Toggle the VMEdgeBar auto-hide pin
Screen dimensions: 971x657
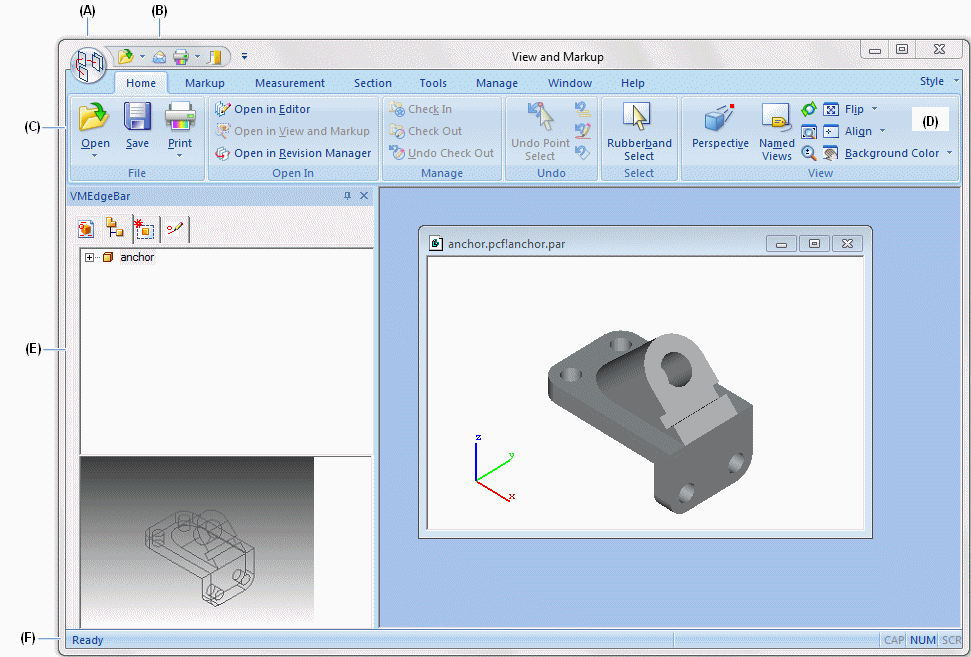coord(347,196)
